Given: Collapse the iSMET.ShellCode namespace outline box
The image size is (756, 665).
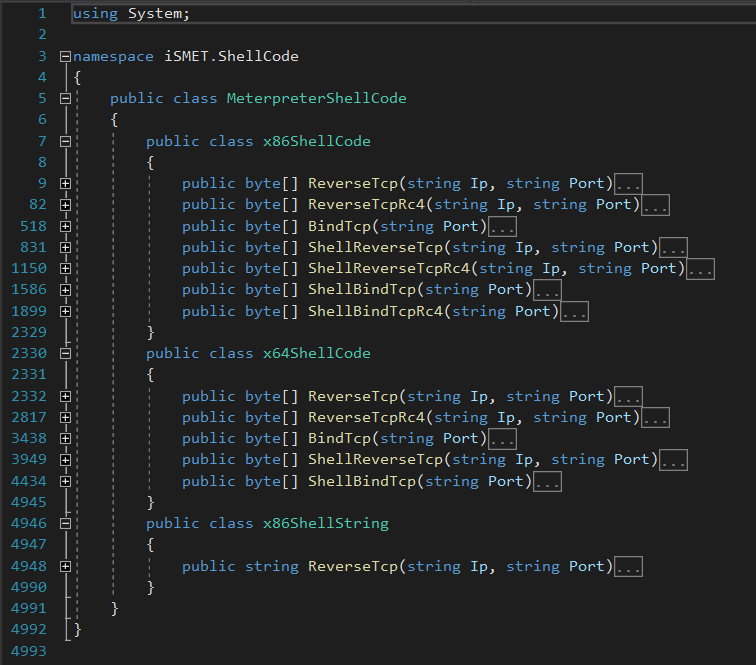Looking at the screenshot, I should point(66,56).
